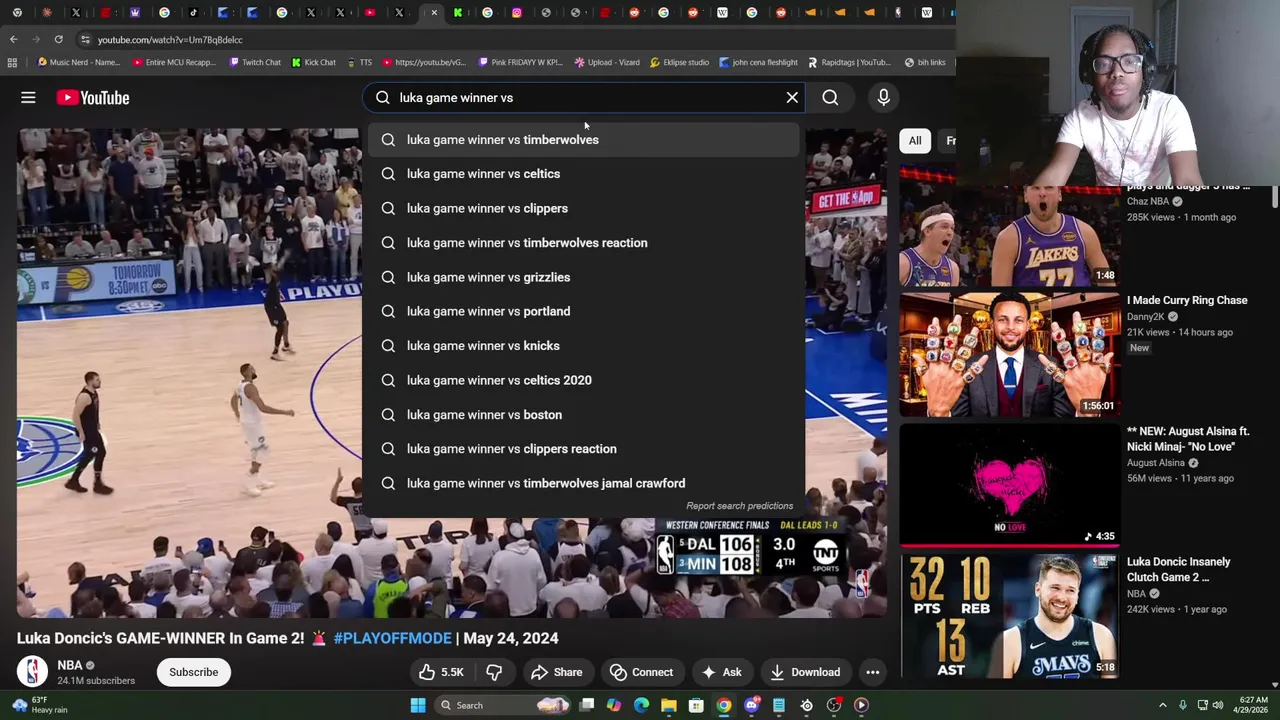Submit search with magnifier button

pos(830,98)
